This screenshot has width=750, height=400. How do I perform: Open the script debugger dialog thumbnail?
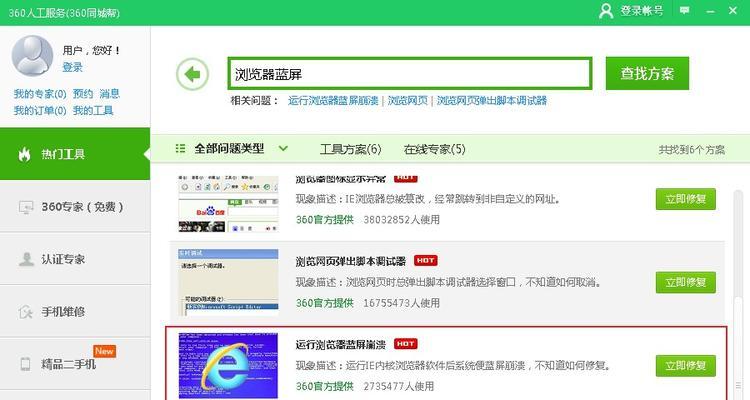(228, 282)
